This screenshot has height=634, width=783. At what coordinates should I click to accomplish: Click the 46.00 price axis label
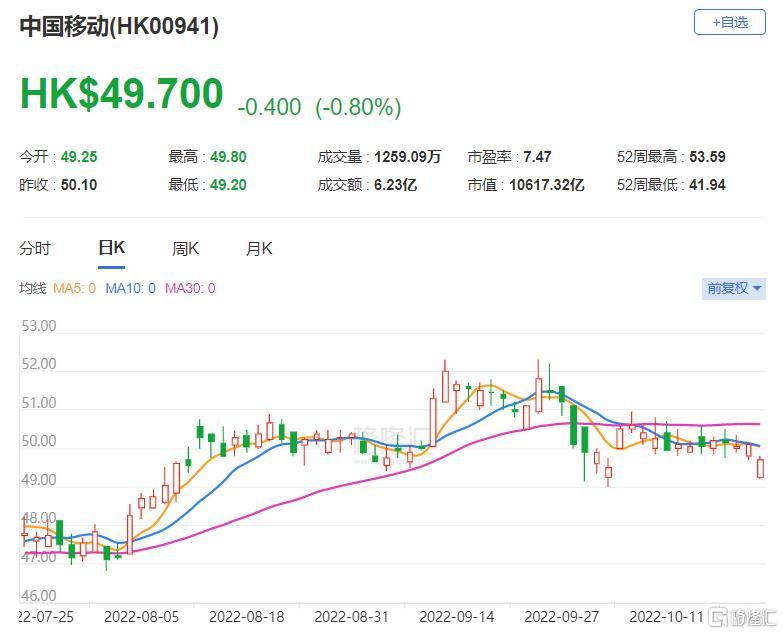tap(39, 596)
